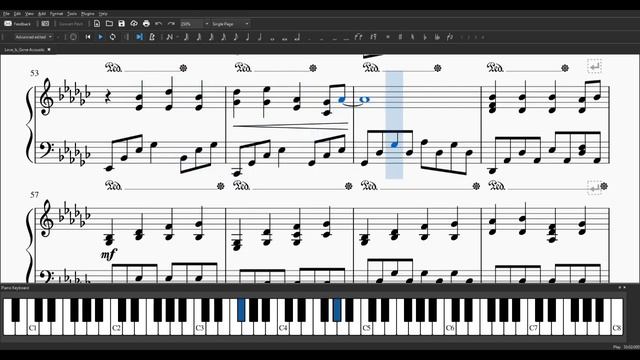Redo the last action
The width and height of the screenshot is (640, 360).
pyautogui.click(x=171, y=24)
